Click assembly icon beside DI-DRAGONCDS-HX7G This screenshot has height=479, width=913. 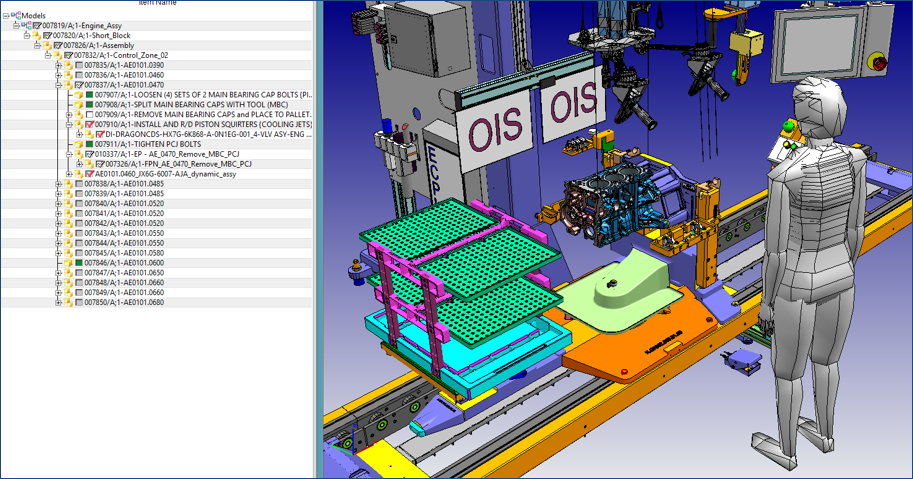(89, 134)
